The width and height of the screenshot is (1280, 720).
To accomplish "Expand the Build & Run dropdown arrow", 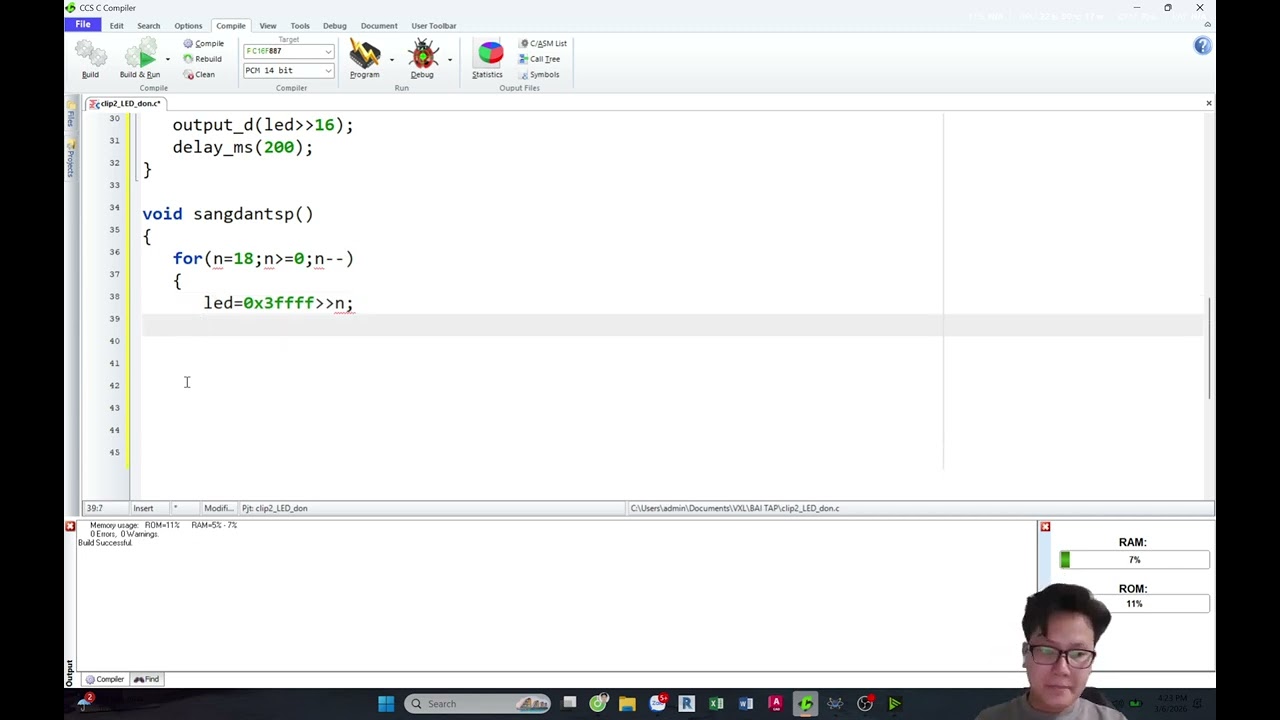I will 167,59.
